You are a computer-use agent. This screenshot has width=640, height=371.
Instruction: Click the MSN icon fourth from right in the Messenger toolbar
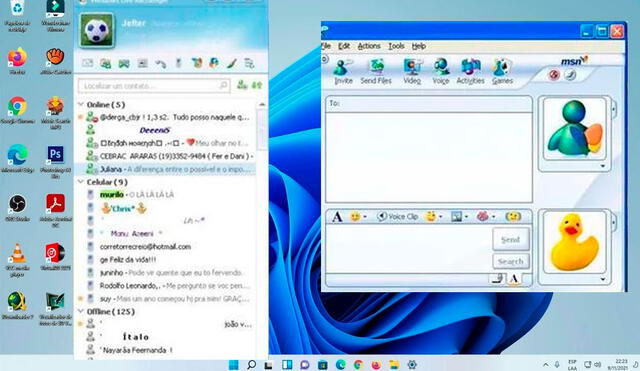pyautogui.click(x=197, y=63)
